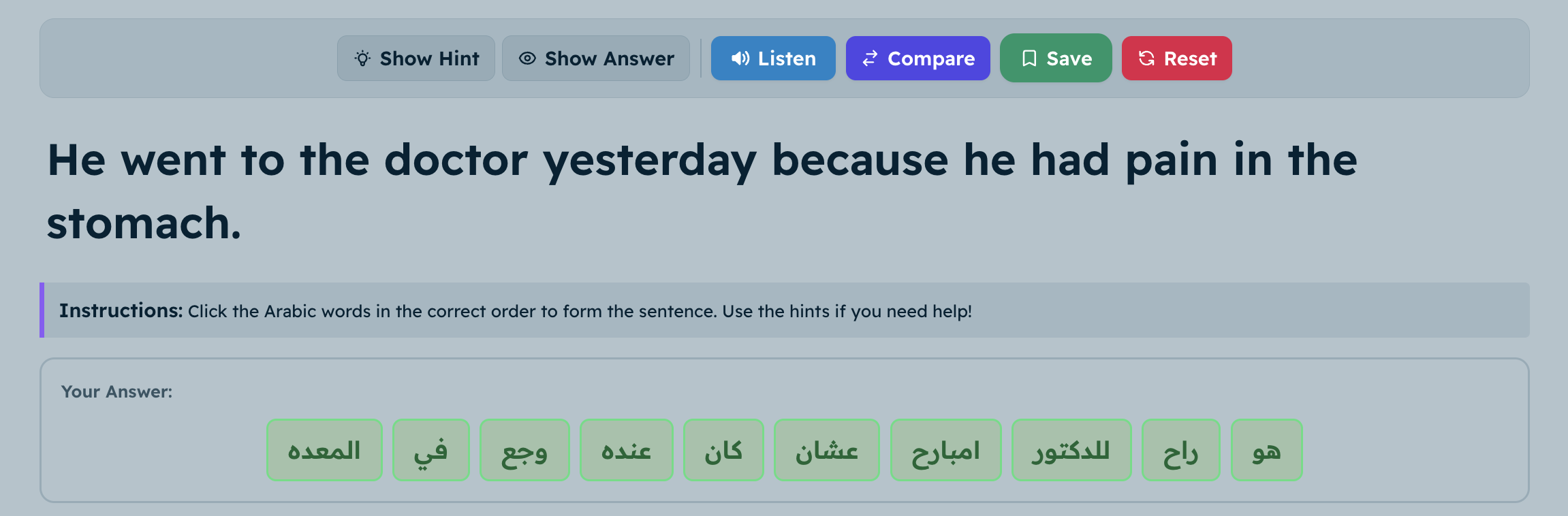Select the word tile المعده
This screenshot has height=516, width=1568.
click(x=324, y=450)
